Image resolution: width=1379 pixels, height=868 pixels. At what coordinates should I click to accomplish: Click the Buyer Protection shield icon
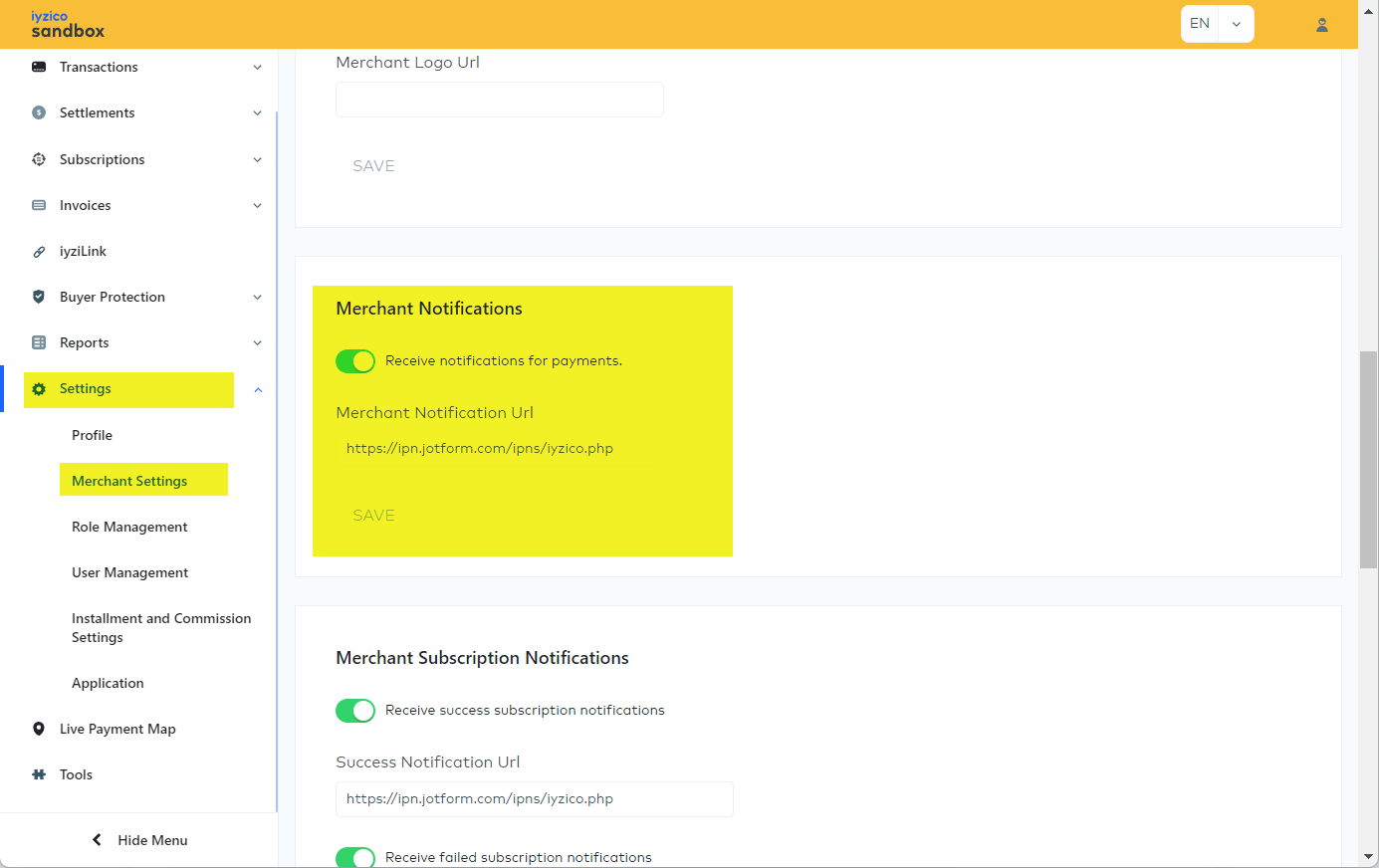[x=39, y=297]
